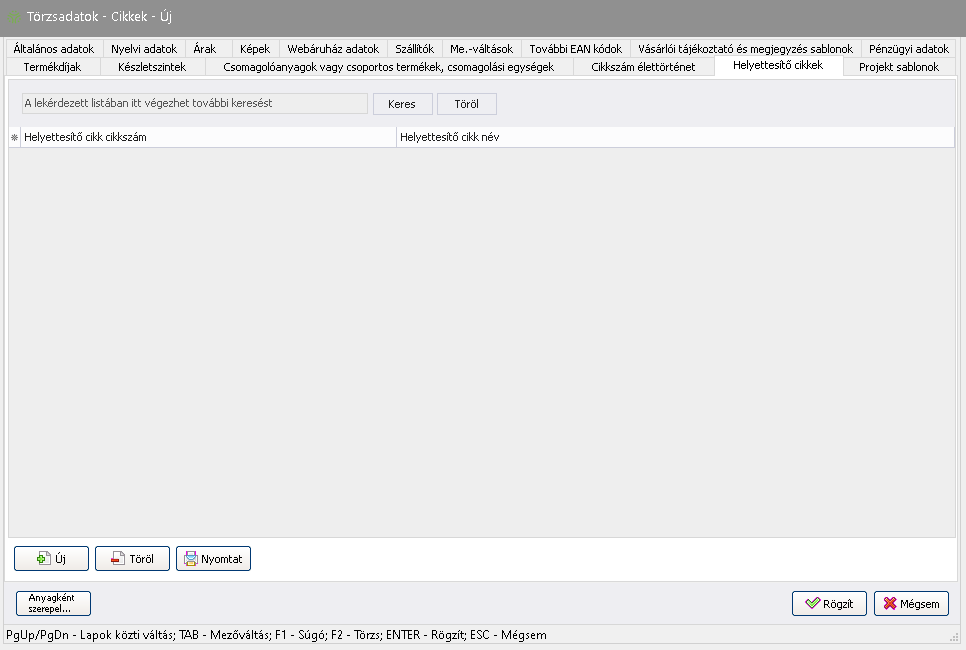Screen dimensions: 966x650
Task: Click the asterisk row selector in grid header
Action: pos(14,137)
